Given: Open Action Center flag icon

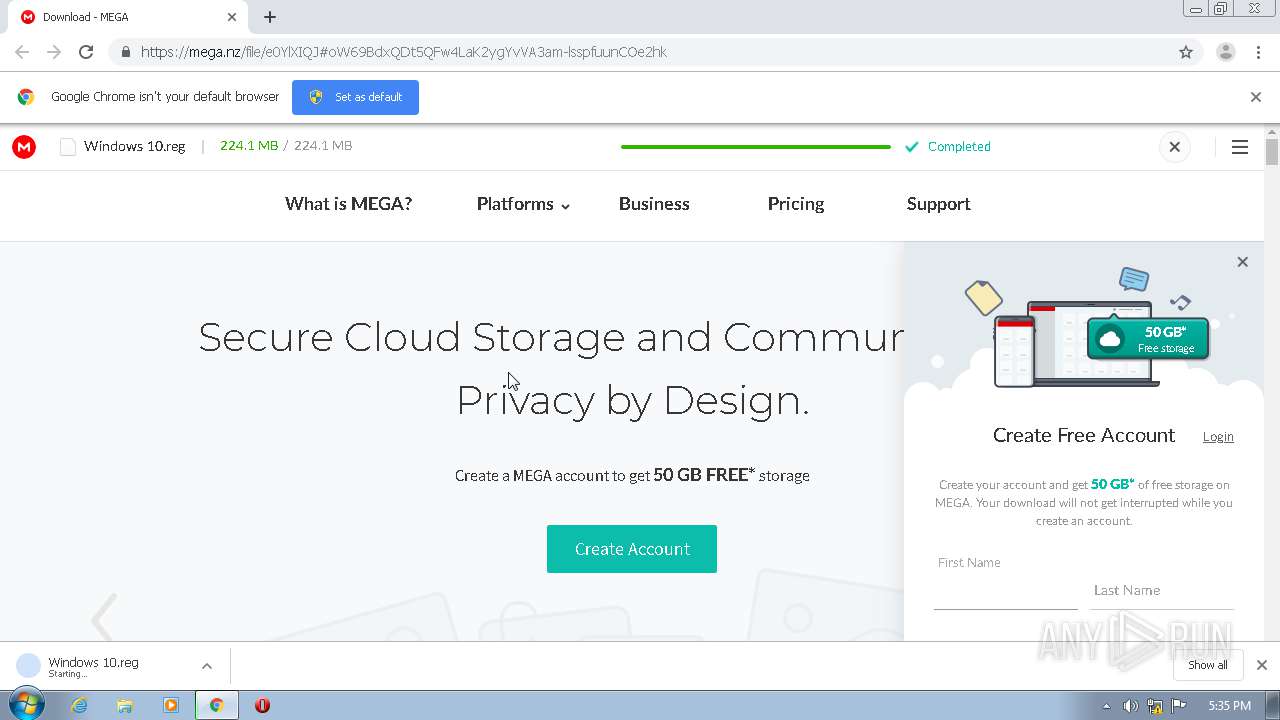Looking at the screenshot, I should (1179, 706).
